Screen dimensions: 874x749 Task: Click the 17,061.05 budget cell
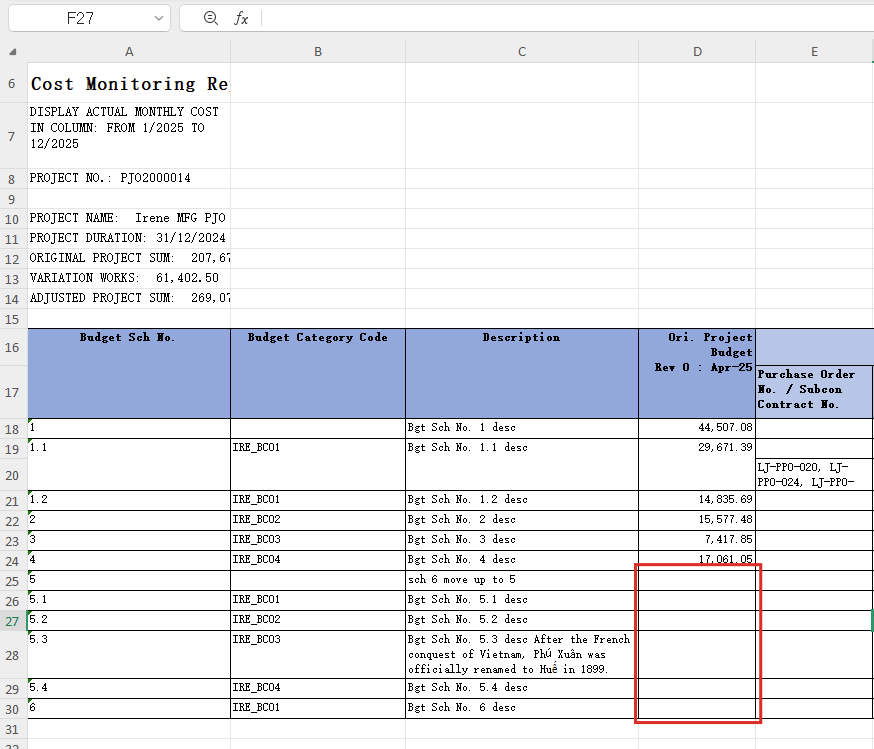coord(697,560)
